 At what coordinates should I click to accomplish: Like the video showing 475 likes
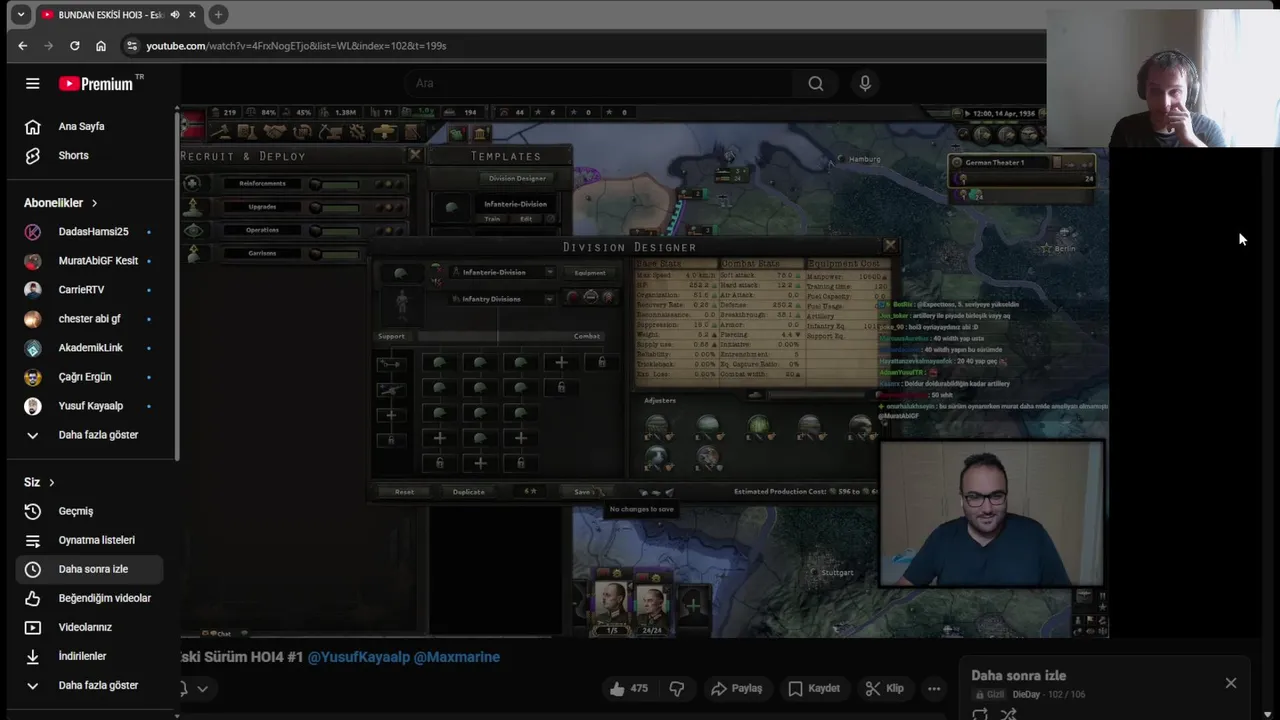pyautogui.click(x=629, y=688)
